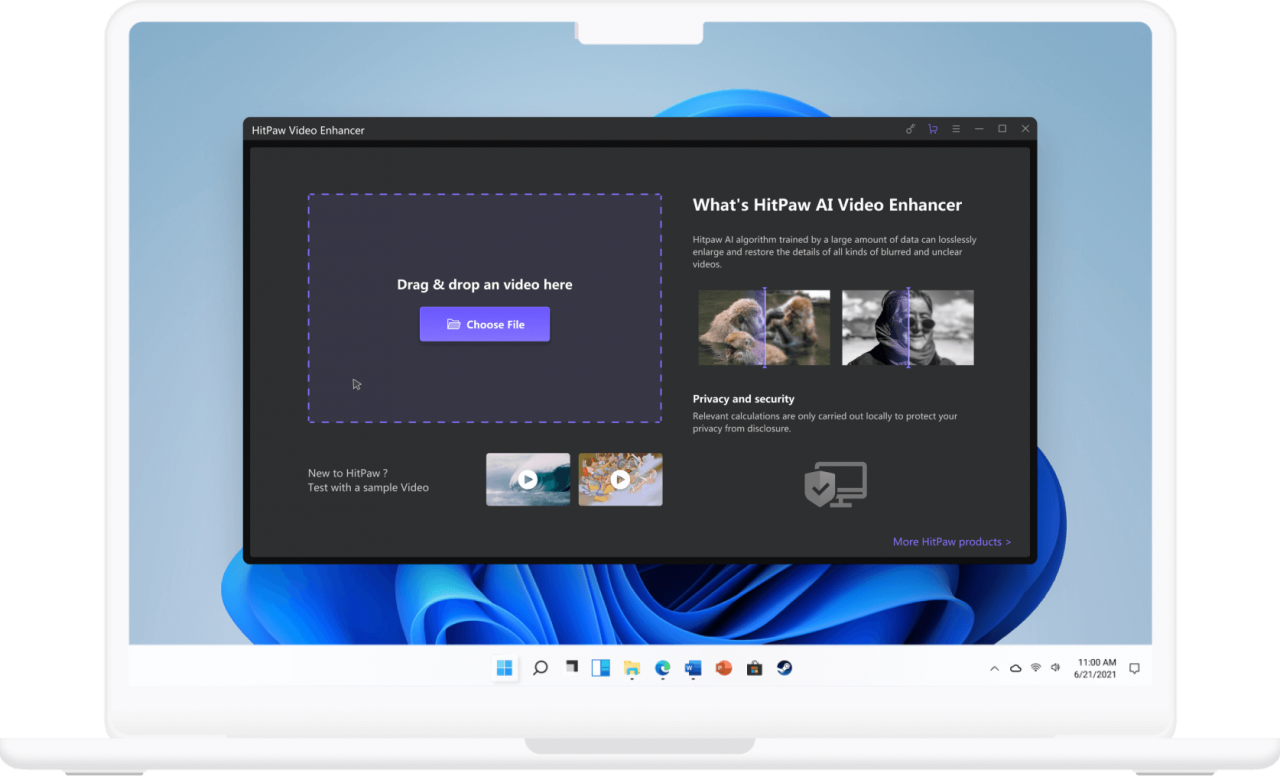Open taskbar Search magnifier icon
Viewport: 1280px width, 776px height.
pyautogui.click(x=540, y=668)
